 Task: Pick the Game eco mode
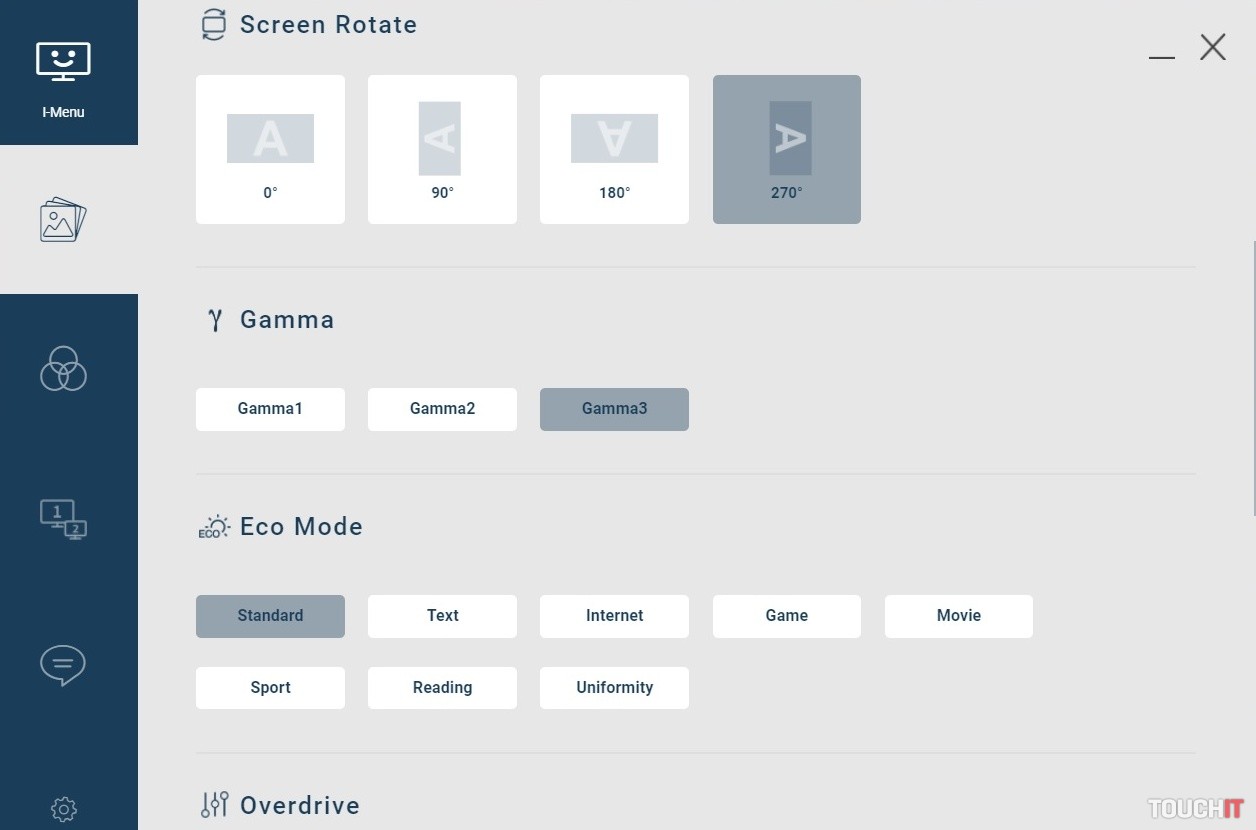(x=786, y=616)
